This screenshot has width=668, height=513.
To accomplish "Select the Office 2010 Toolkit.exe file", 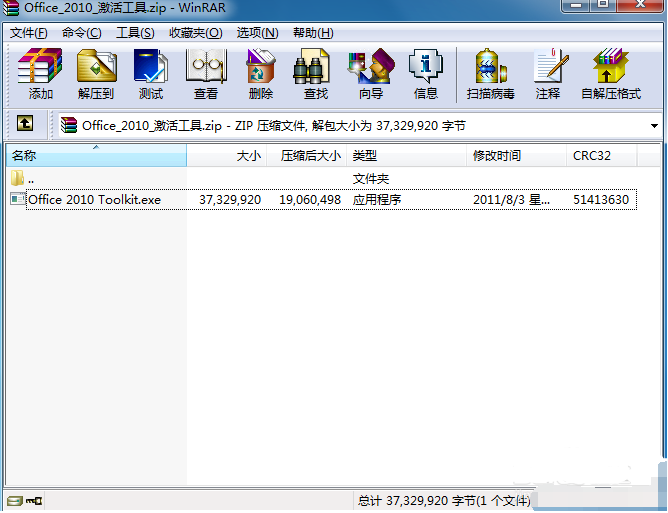I will pyautogui.click(x=94, y=200).
